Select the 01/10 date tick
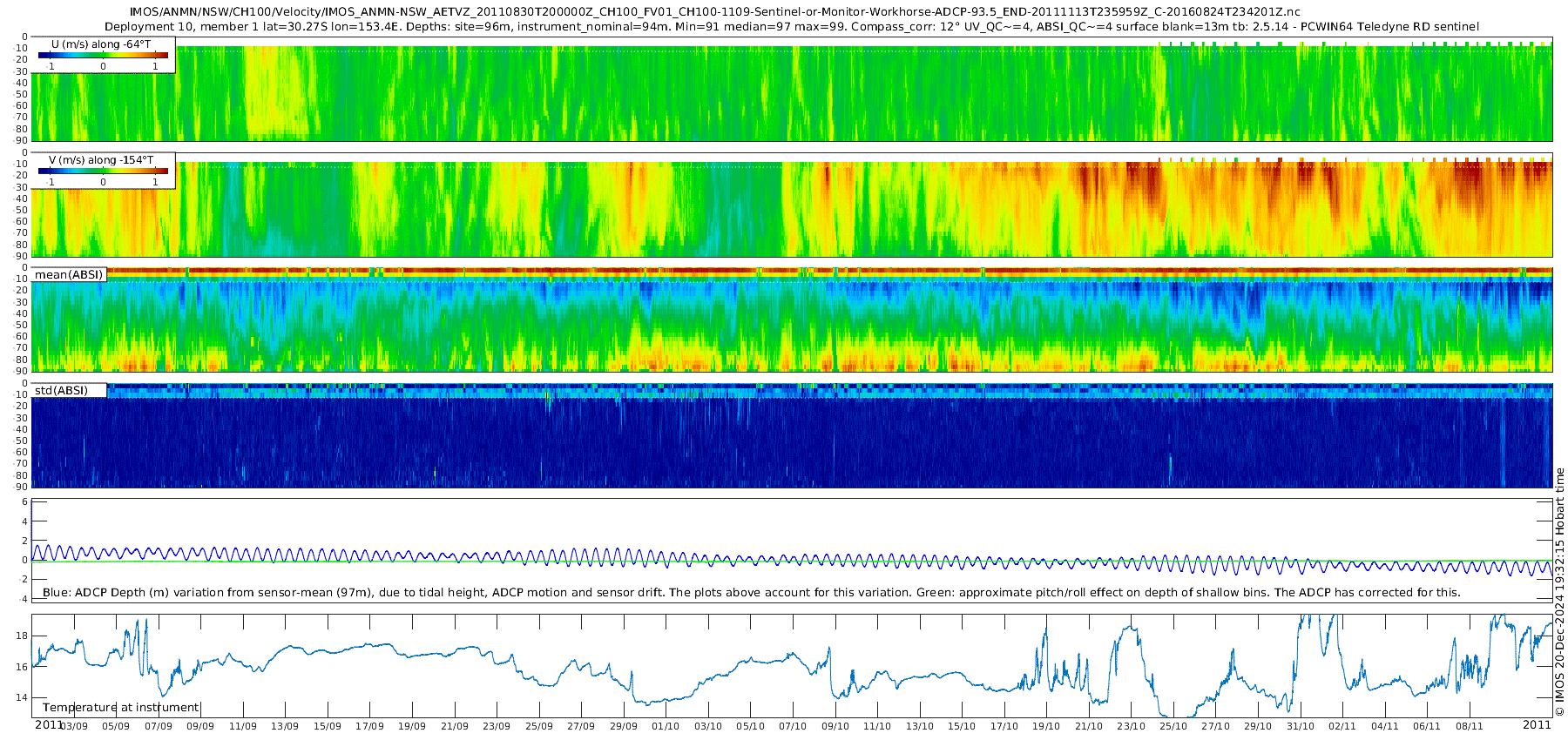This screenshot has height=740, width=1568. click(x=666, y=726)
